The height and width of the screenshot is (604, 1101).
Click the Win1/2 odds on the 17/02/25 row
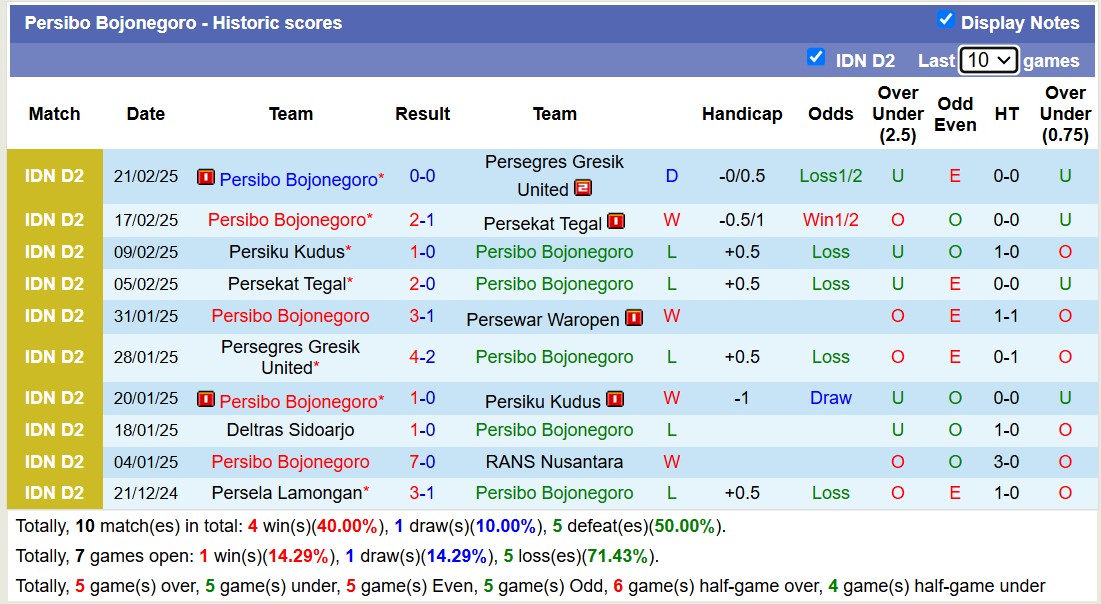830,221
